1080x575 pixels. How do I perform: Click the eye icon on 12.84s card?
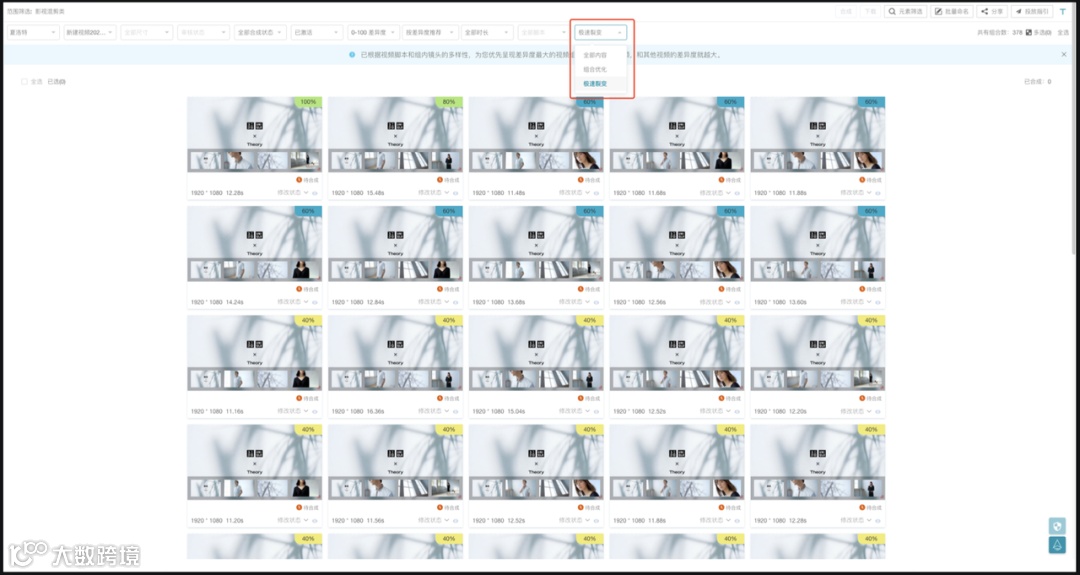[455, 302]
